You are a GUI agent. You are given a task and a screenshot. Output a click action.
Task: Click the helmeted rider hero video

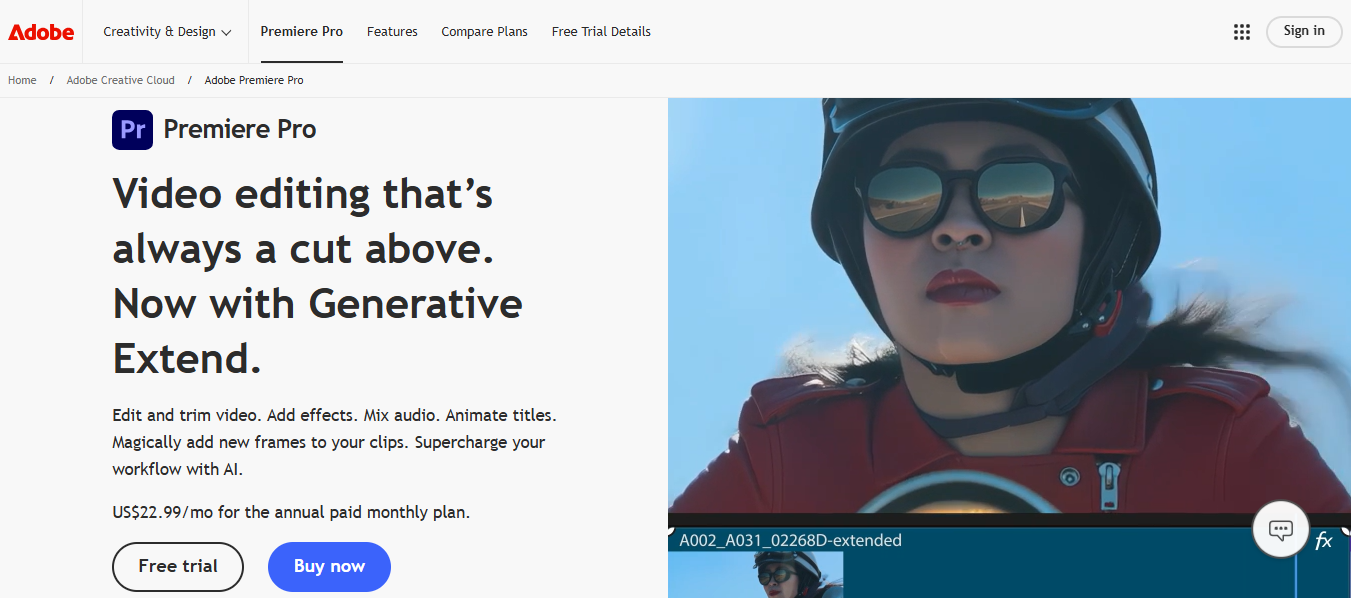[x=1009, y=305]
